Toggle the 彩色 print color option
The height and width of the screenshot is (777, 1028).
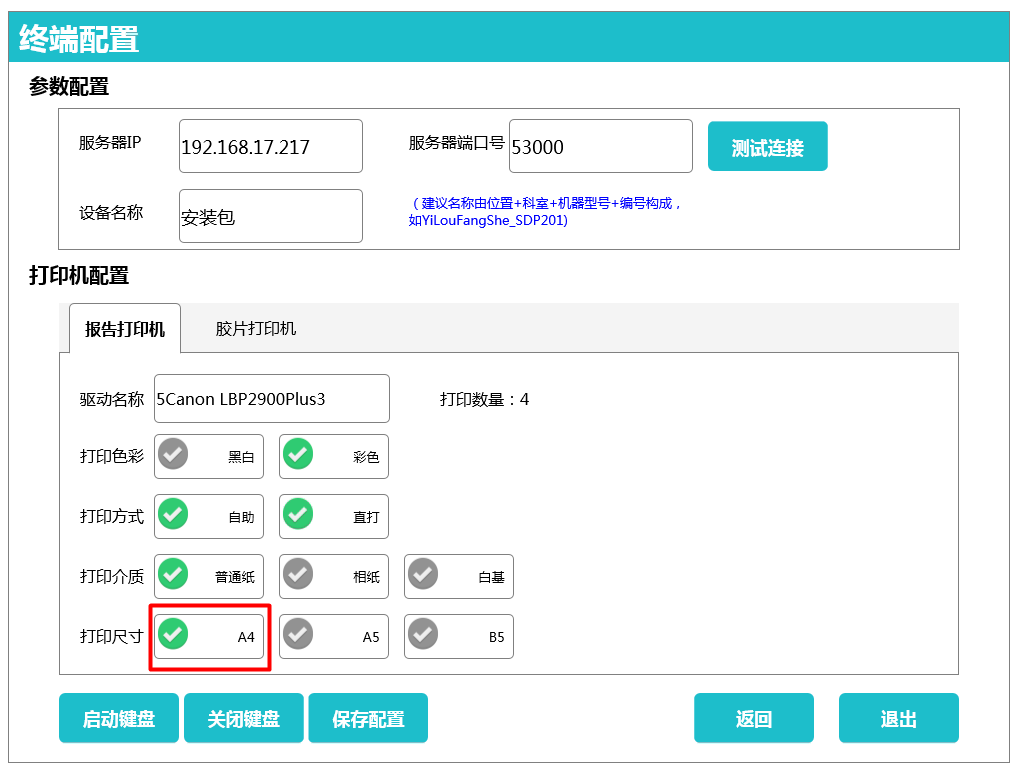point(334,457)
